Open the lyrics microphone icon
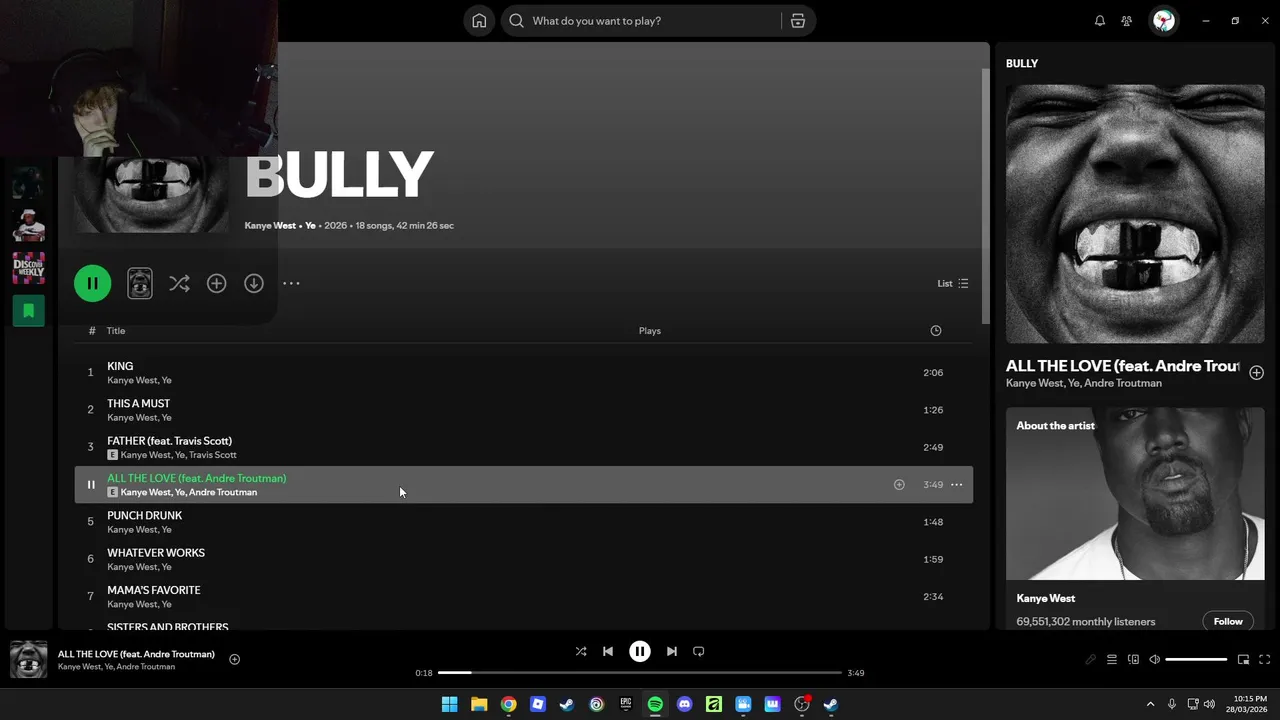Viewport: 1280px width, 720px height. pos(1091,660)
